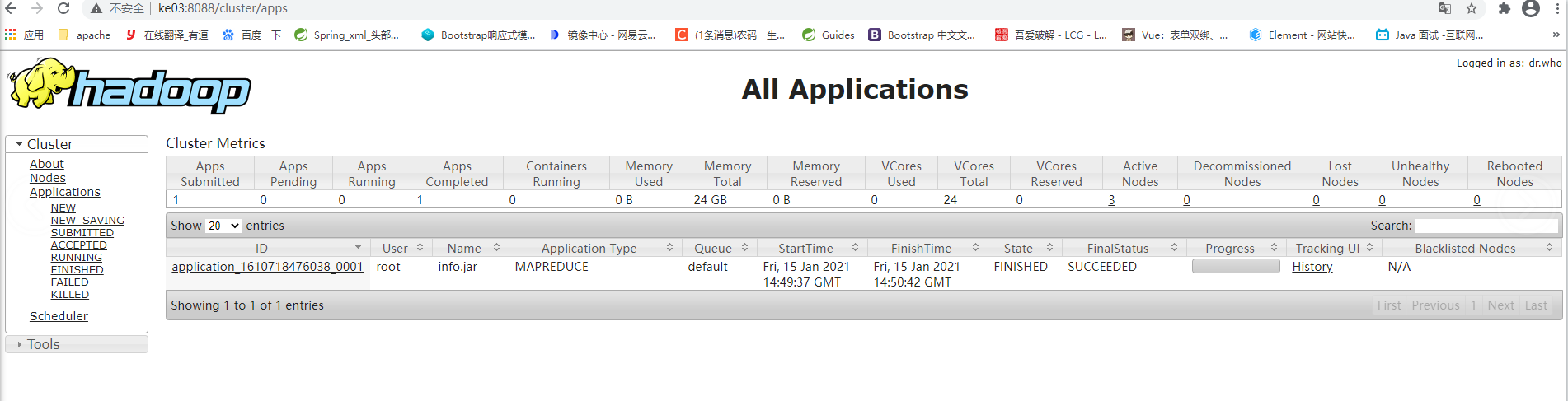
Task: Click the browser back arrow
Action: [x=11, y=8]
